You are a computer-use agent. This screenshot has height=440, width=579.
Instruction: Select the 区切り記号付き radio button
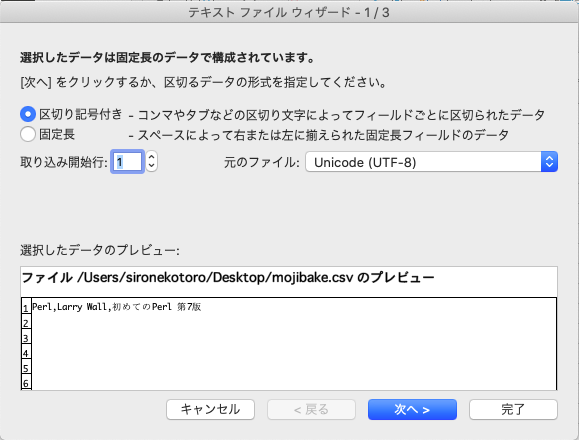[x=28, y=114]
